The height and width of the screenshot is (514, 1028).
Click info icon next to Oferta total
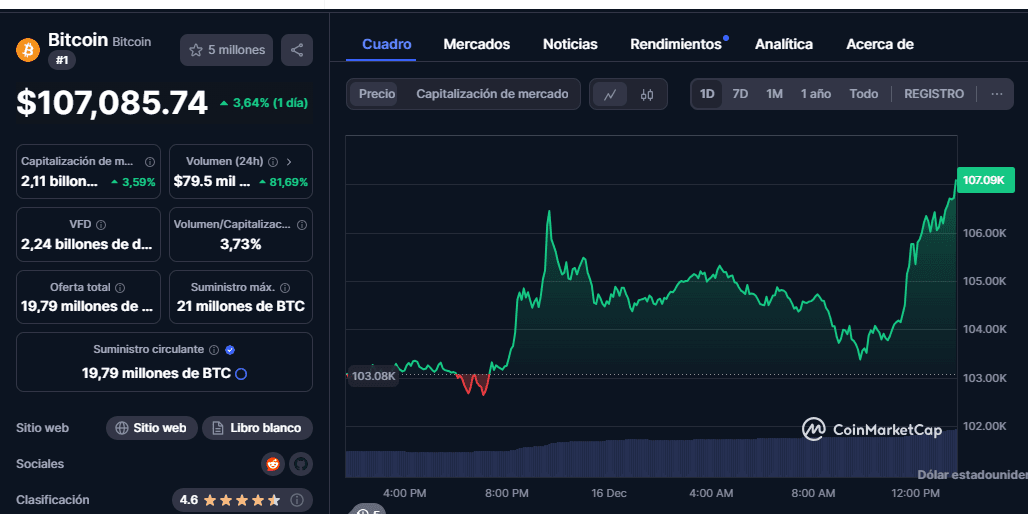point(120,287)
